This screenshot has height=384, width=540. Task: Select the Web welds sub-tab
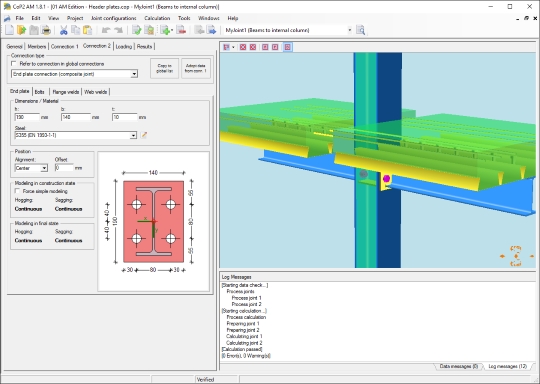[95, 92]
